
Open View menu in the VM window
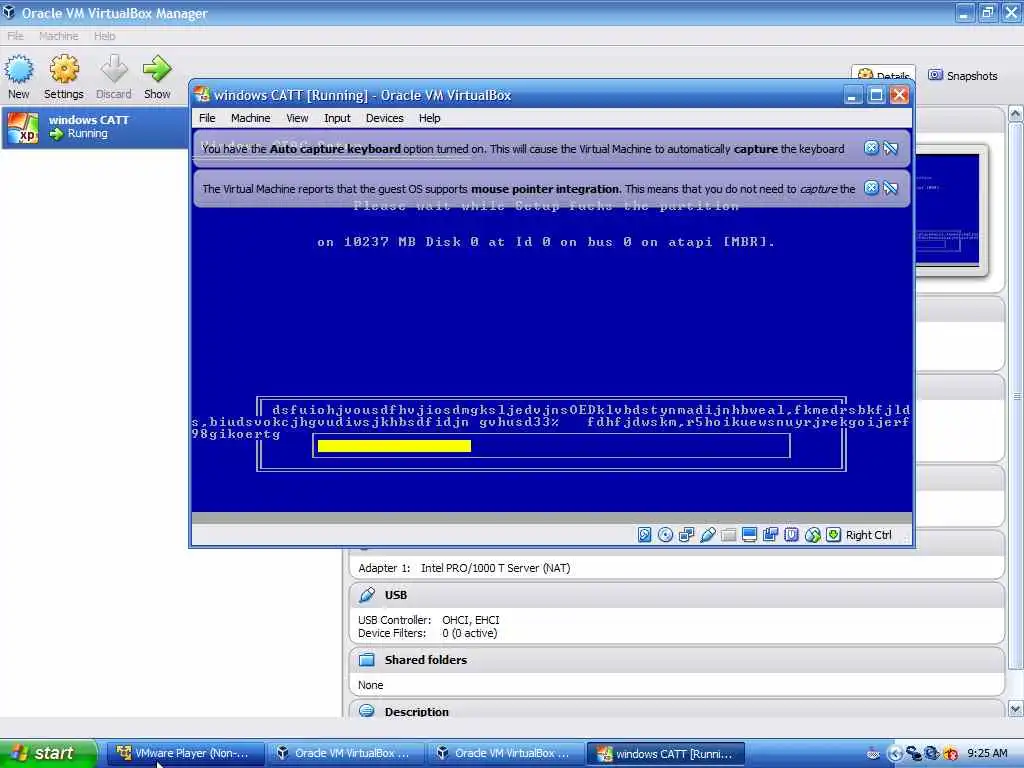[297, 118]
